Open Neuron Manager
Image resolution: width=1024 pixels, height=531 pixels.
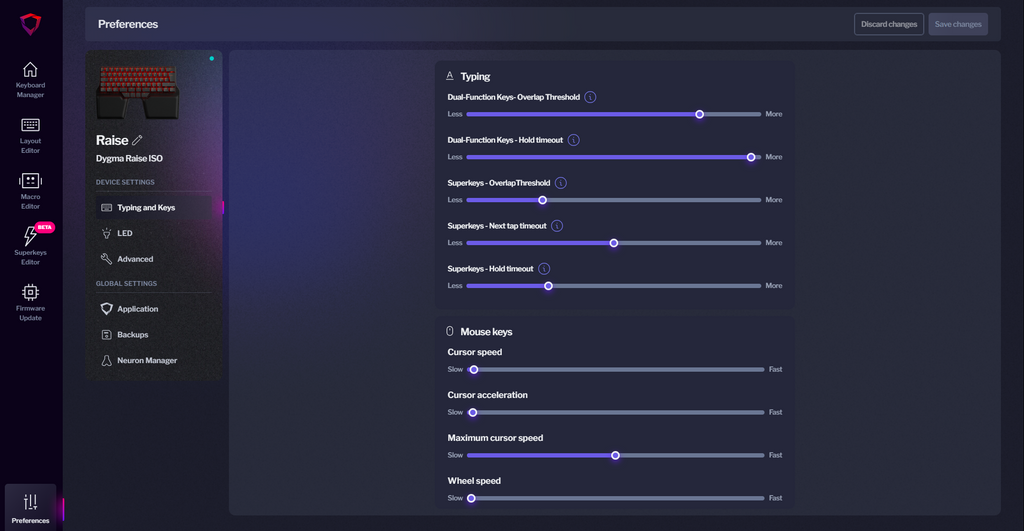click(146, 361)
